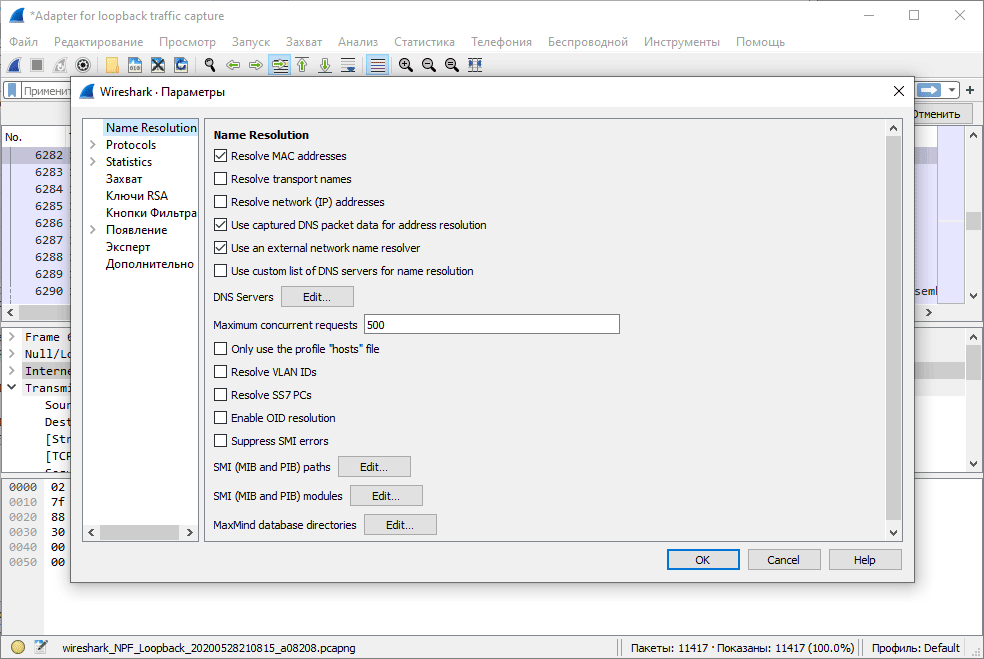Jump to the first packet icon
The width and height of the screenshot is (984, 659).
(302, 65)
